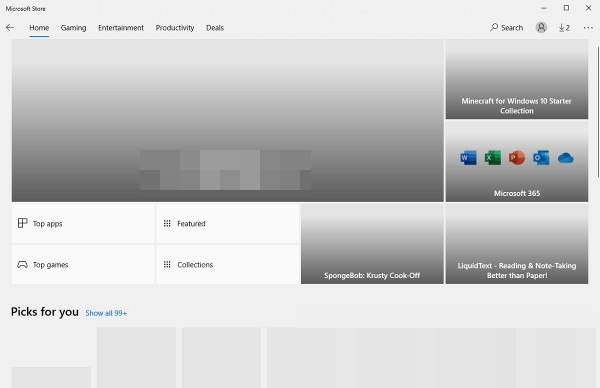Click the PowerPoint icon in Microsoft 365 tile

pyautogui.click(x=517, y=158)
